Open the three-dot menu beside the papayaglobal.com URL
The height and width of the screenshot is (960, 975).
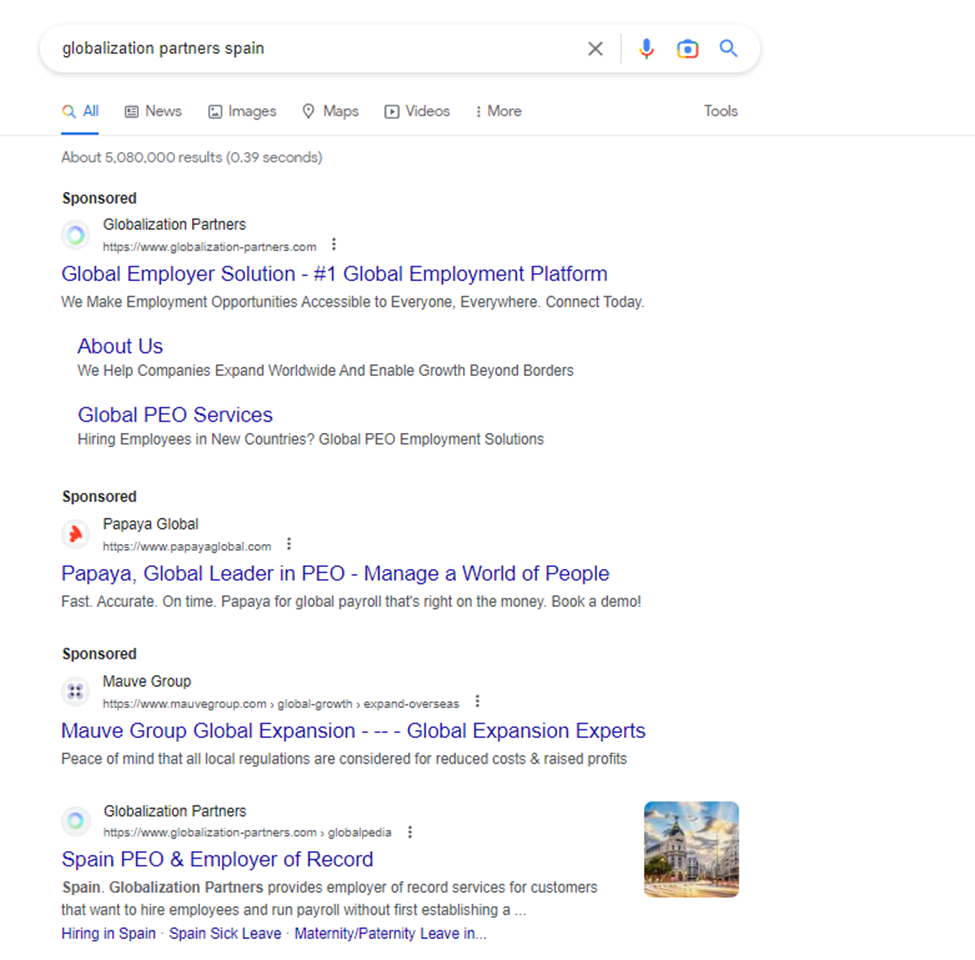point(289,545)
